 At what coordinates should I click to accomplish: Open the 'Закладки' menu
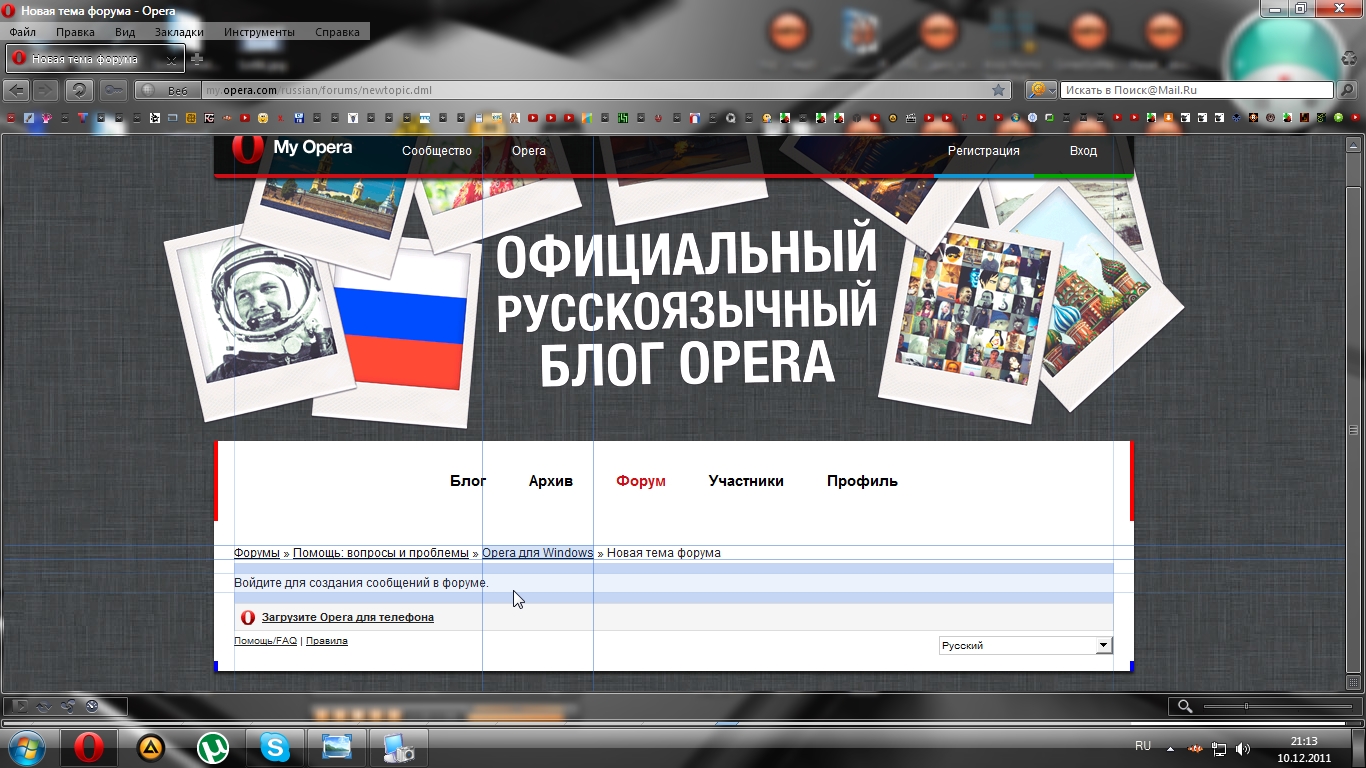coord(179,32)
